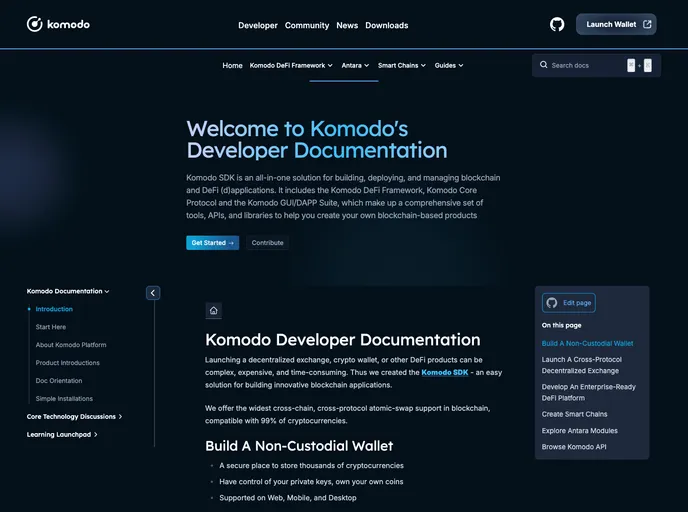Expand the Guides dropdown
688x512 pixels.
[x=449, y=65]
